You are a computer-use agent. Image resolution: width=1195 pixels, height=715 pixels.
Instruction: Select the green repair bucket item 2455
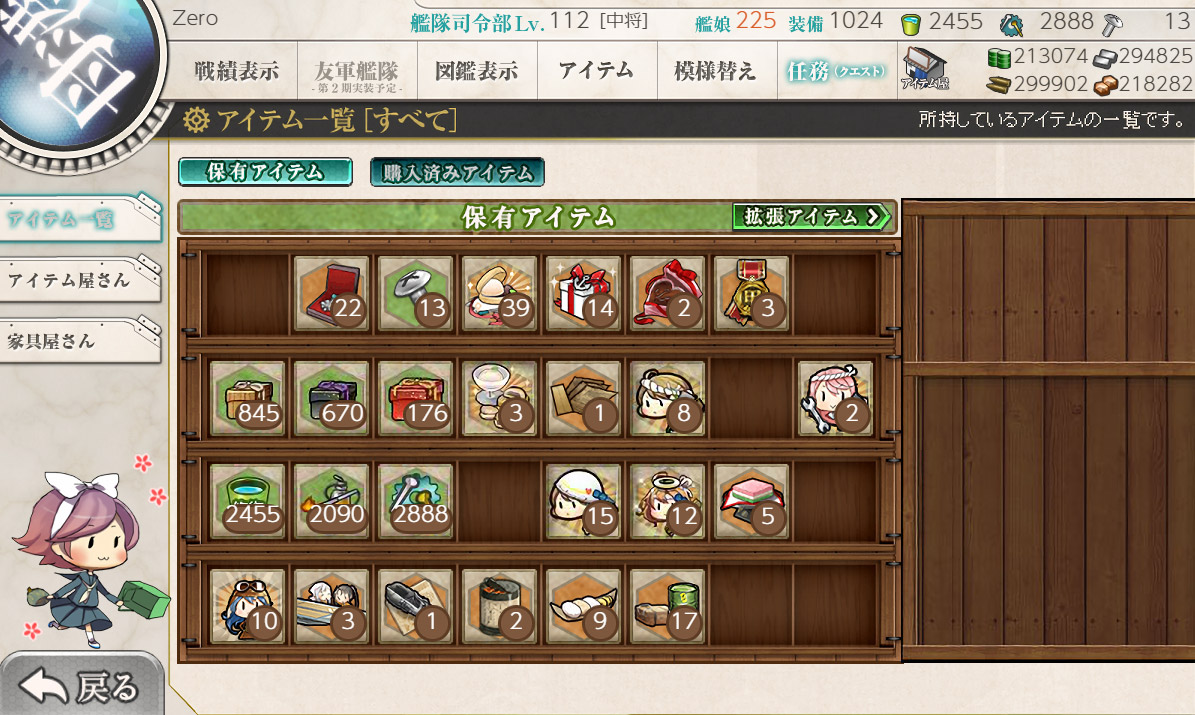point(248,502)
